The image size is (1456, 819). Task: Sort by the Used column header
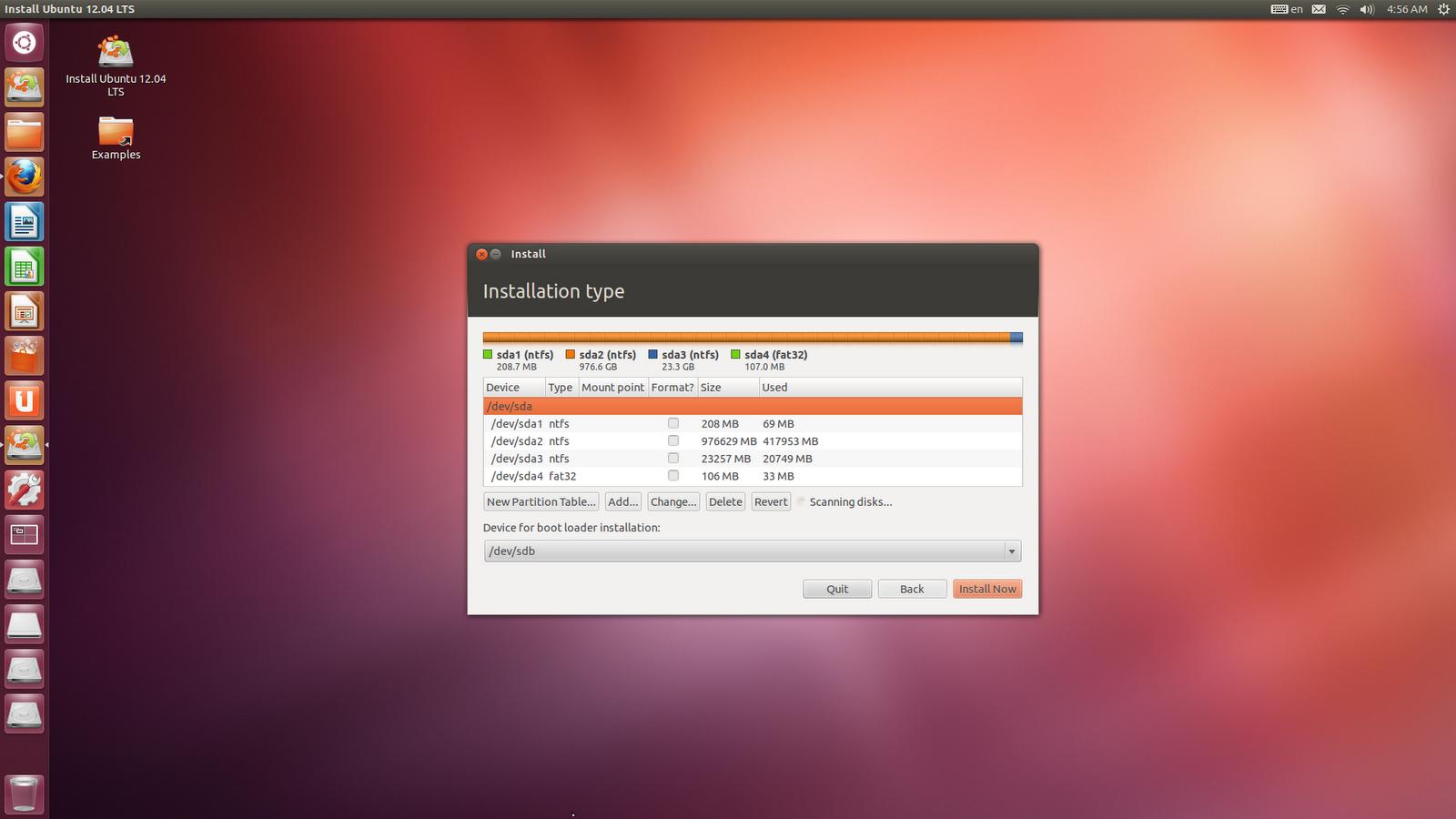pos(890,388)
